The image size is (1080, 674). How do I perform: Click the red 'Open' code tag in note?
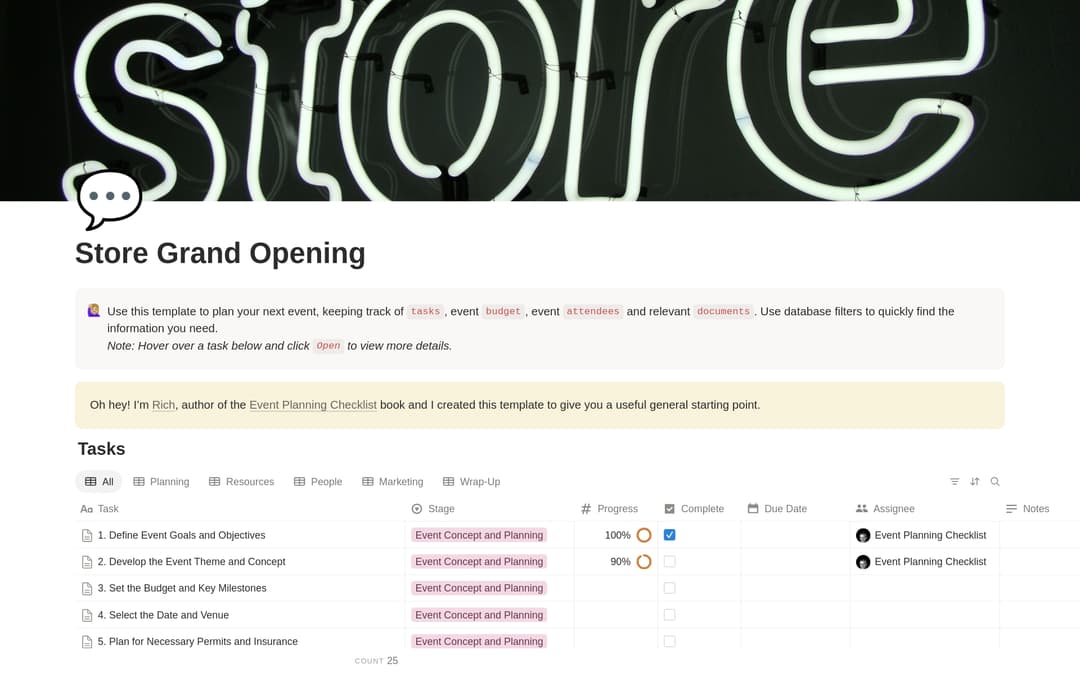(x=329, y=346)
